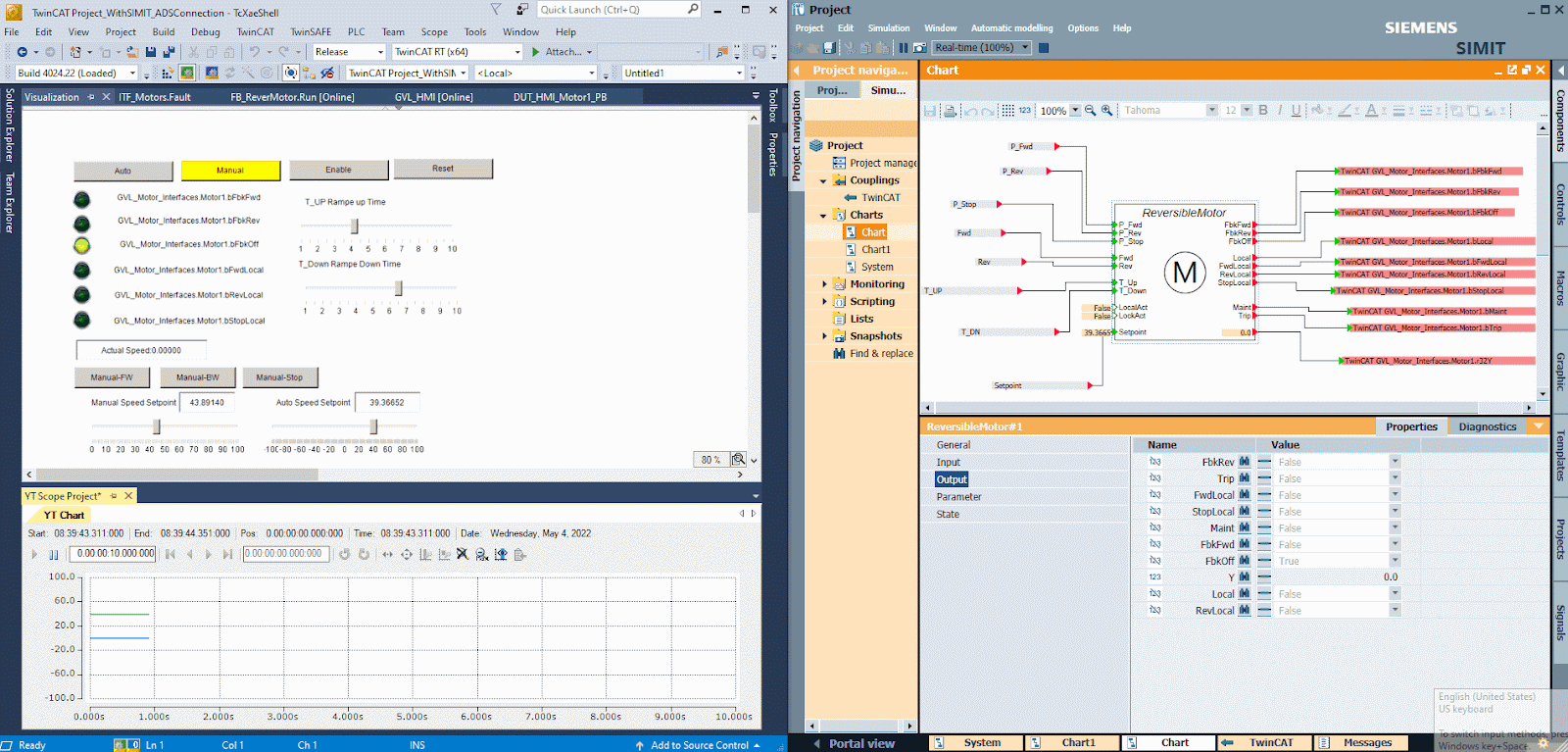Click the Manual-FW button

pyautogui.click(x=112, y=377)
